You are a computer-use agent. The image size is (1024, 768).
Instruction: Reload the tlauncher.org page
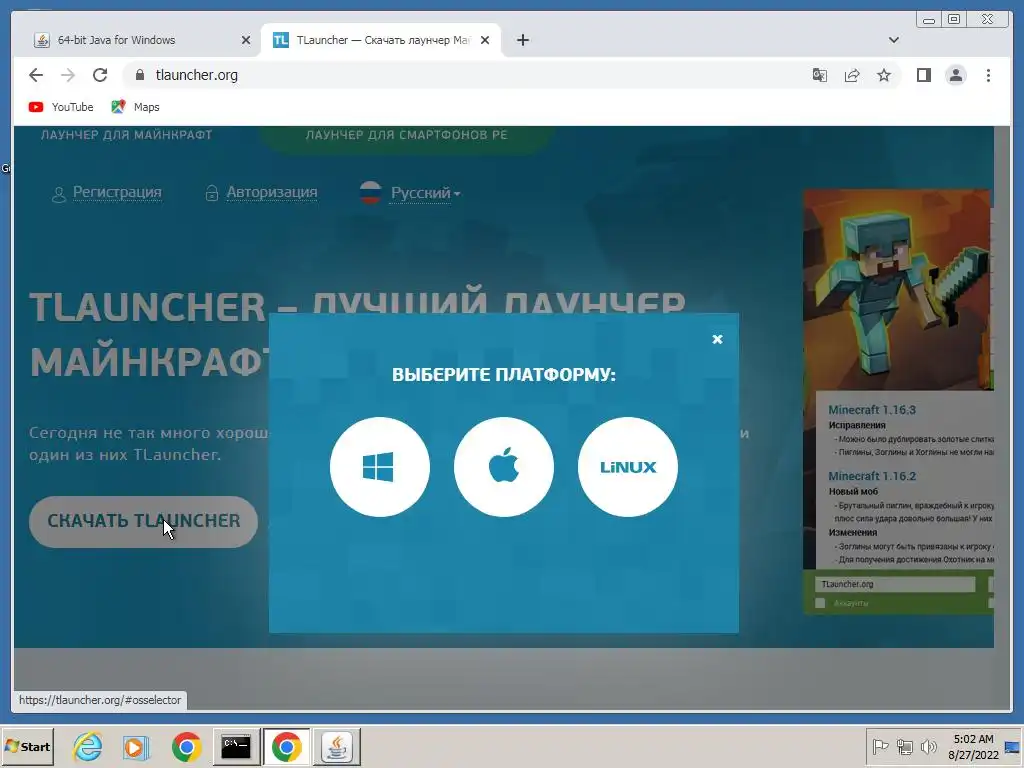100,75
